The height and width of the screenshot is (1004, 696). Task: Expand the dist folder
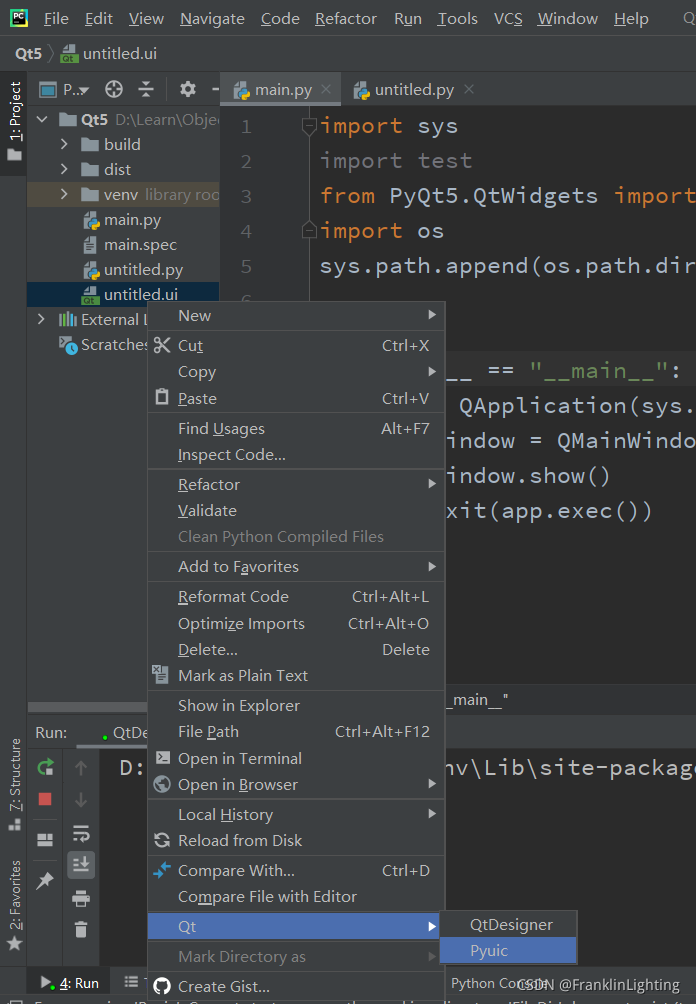pos(64,169)
